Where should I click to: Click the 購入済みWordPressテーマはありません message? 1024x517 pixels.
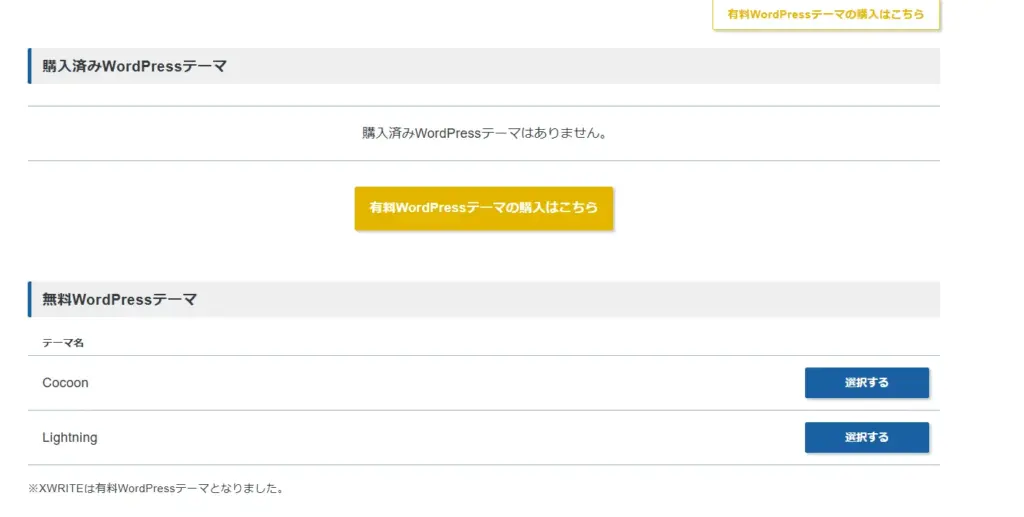[x=484, y=133]
